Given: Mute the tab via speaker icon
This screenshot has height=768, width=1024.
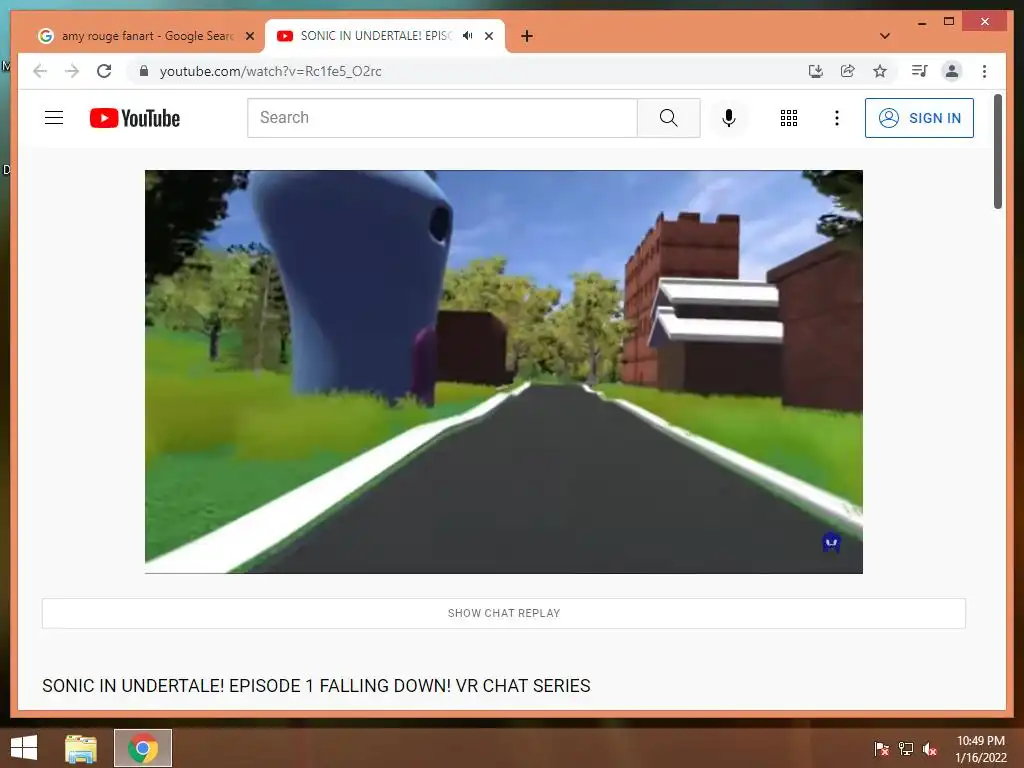Looking at the screenshot, I should [468, 36].
